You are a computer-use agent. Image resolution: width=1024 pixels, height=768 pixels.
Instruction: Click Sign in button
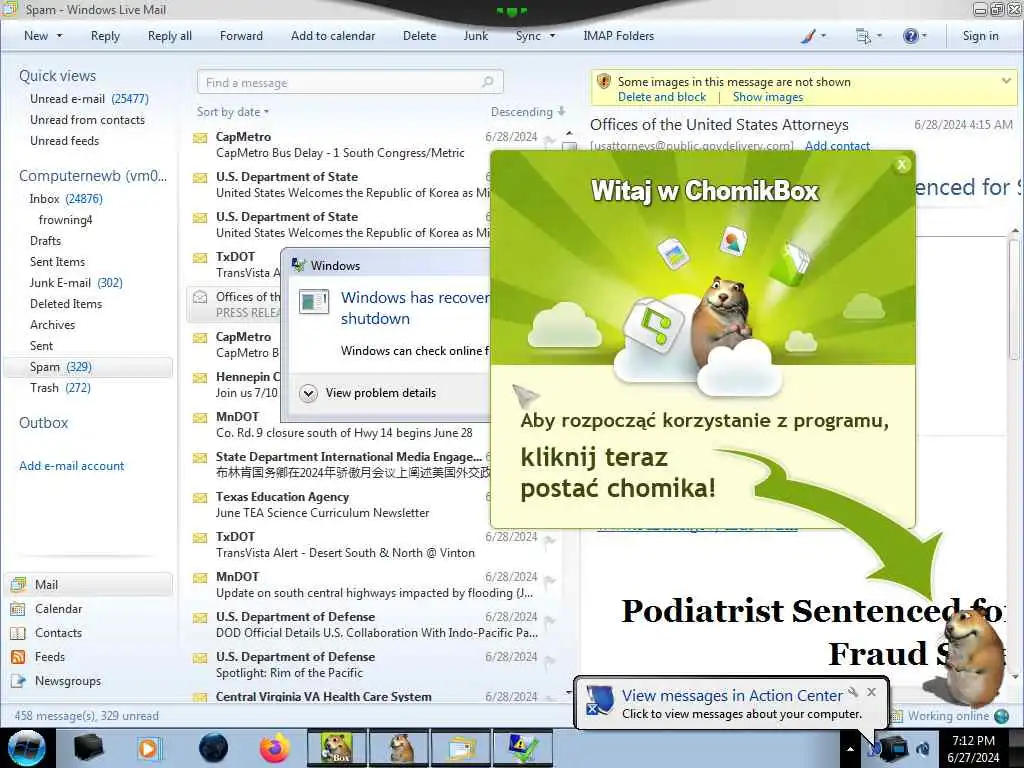980,36
